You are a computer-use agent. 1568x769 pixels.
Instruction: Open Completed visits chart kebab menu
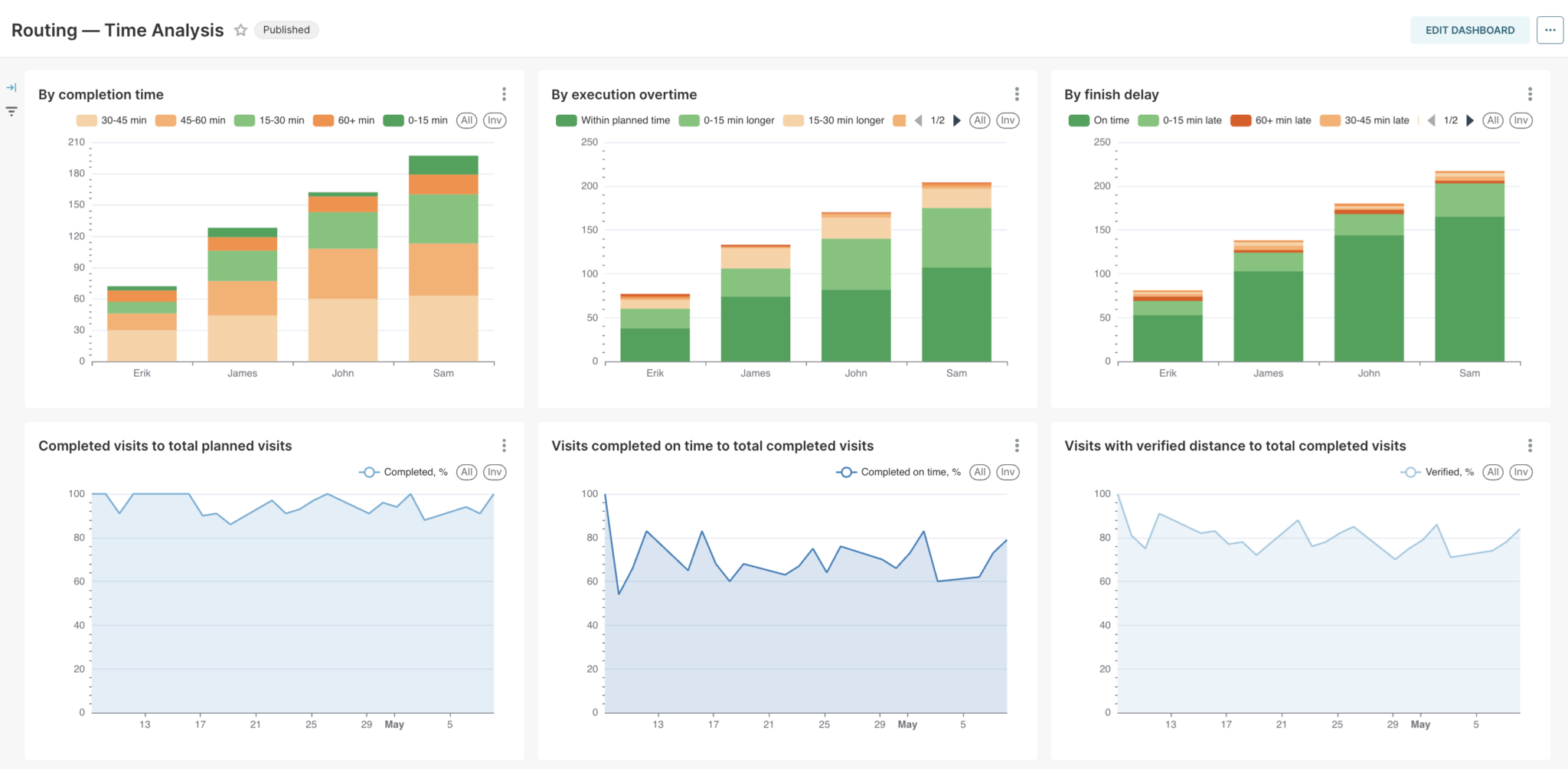click(x=504, y=446)
